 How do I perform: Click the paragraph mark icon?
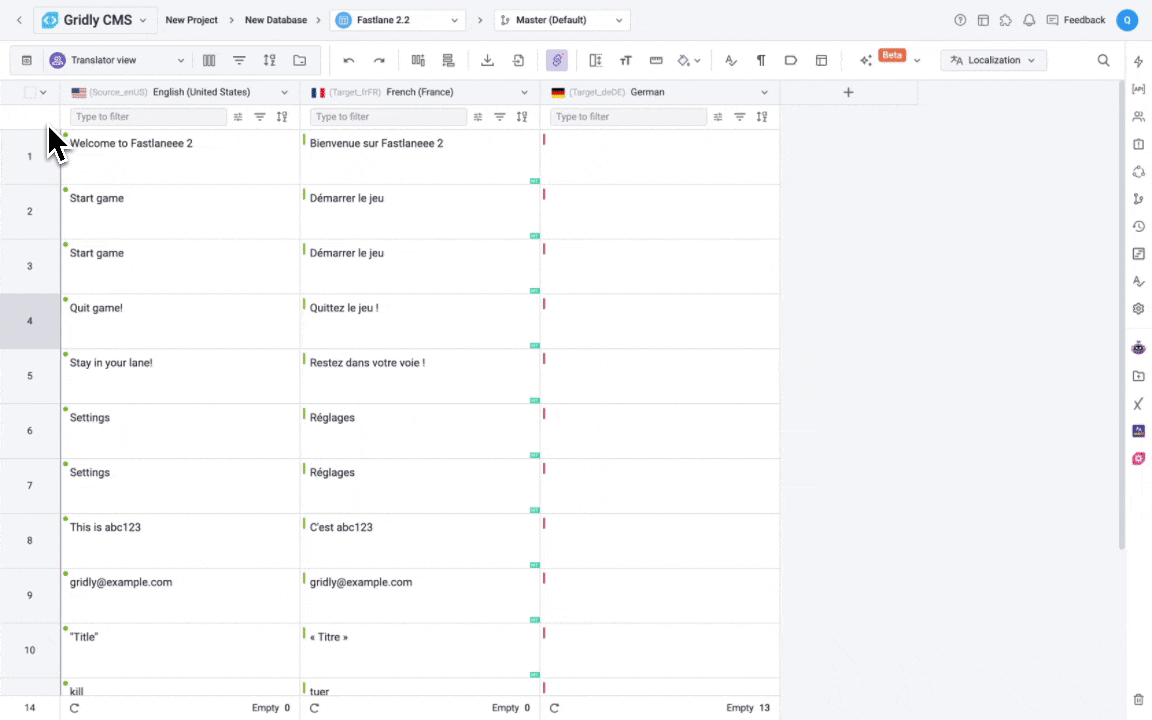(761, 60)
